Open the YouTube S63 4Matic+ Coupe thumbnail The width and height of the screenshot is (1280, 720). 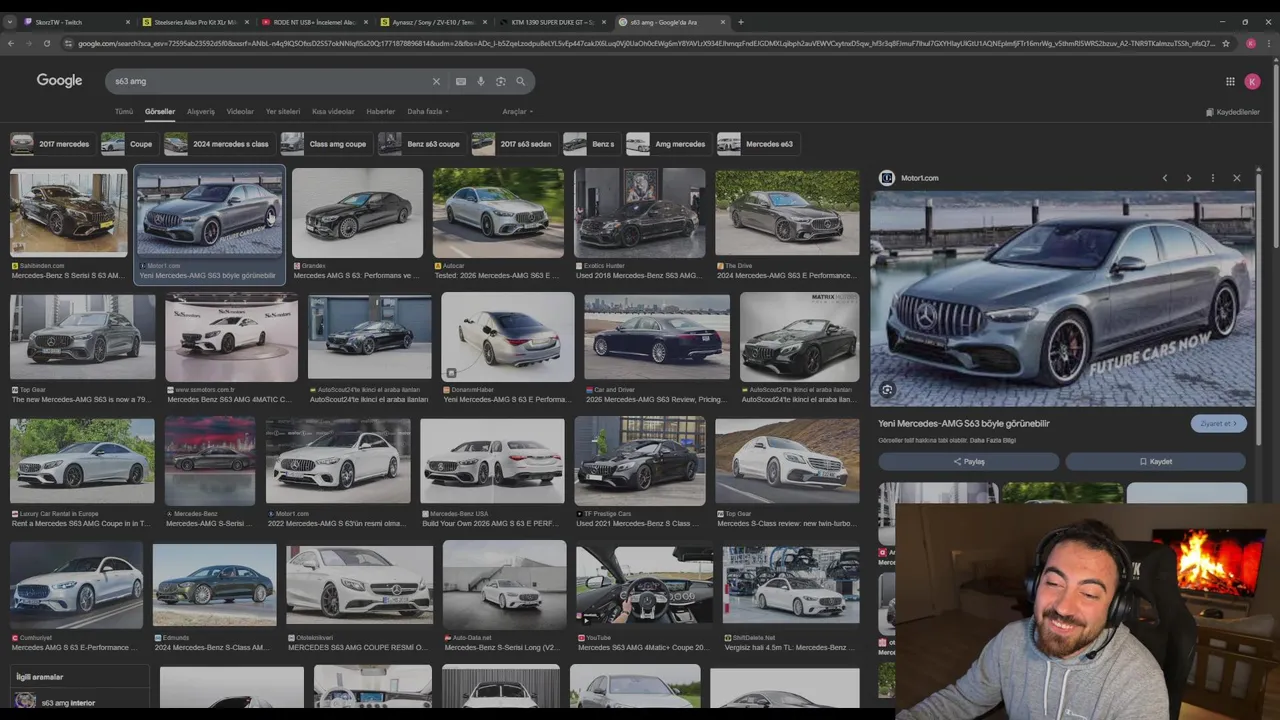click(x=644, y=584)
